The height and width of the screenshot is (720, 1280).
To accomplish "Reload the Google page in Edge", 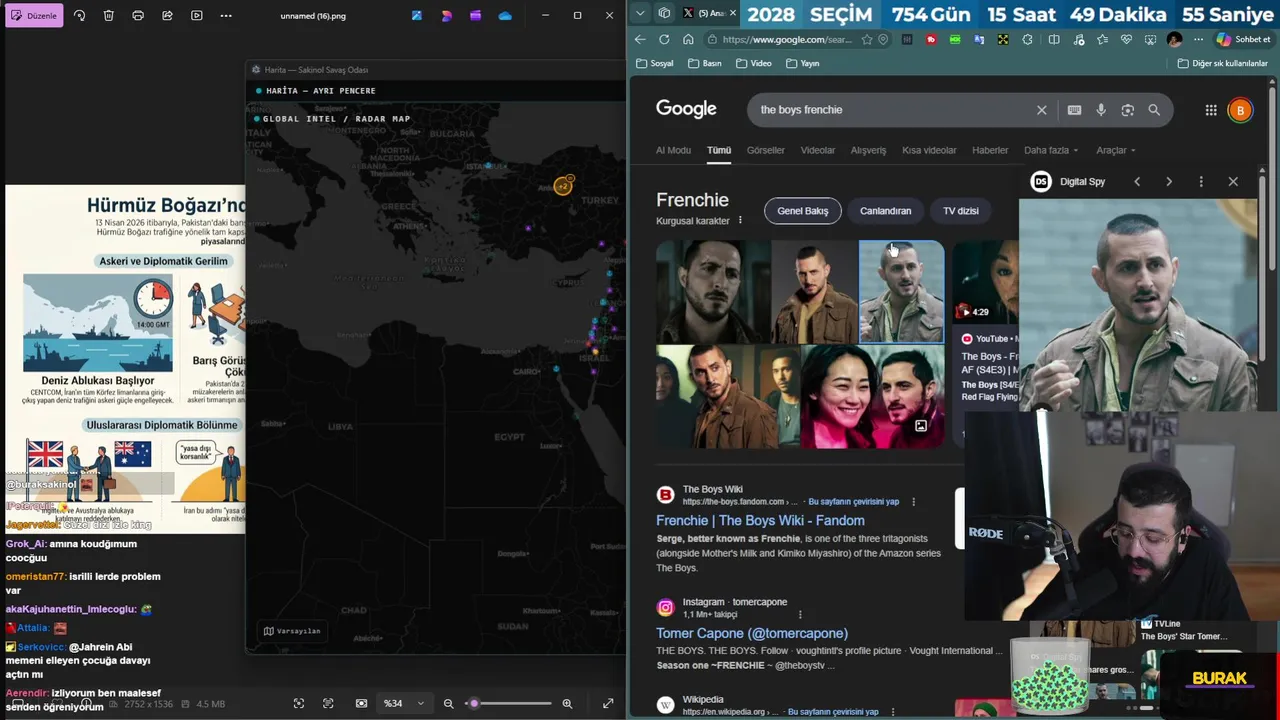I will [664, 39].
